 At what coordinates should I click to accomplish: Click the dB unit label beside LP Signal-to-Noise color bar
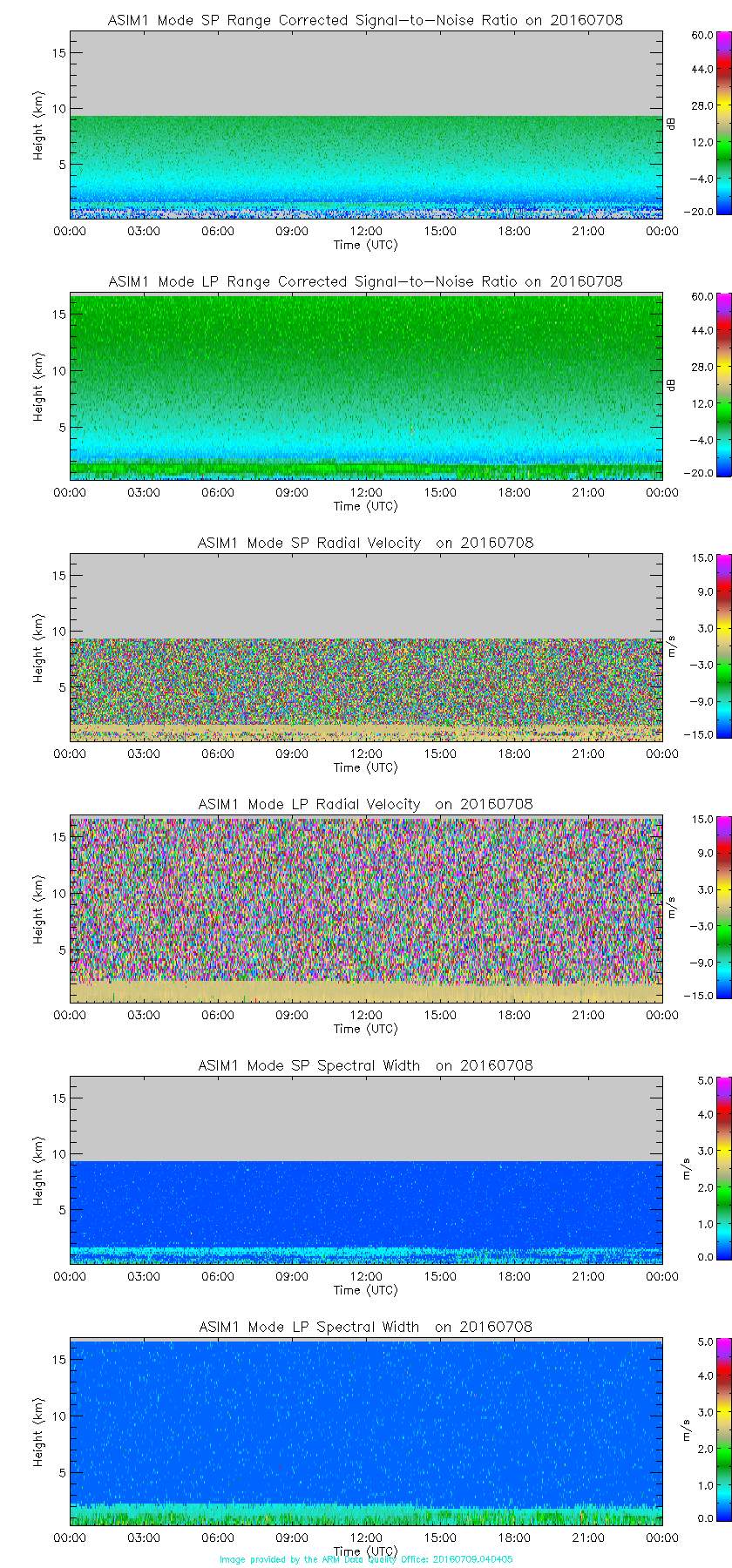(671, 384)
